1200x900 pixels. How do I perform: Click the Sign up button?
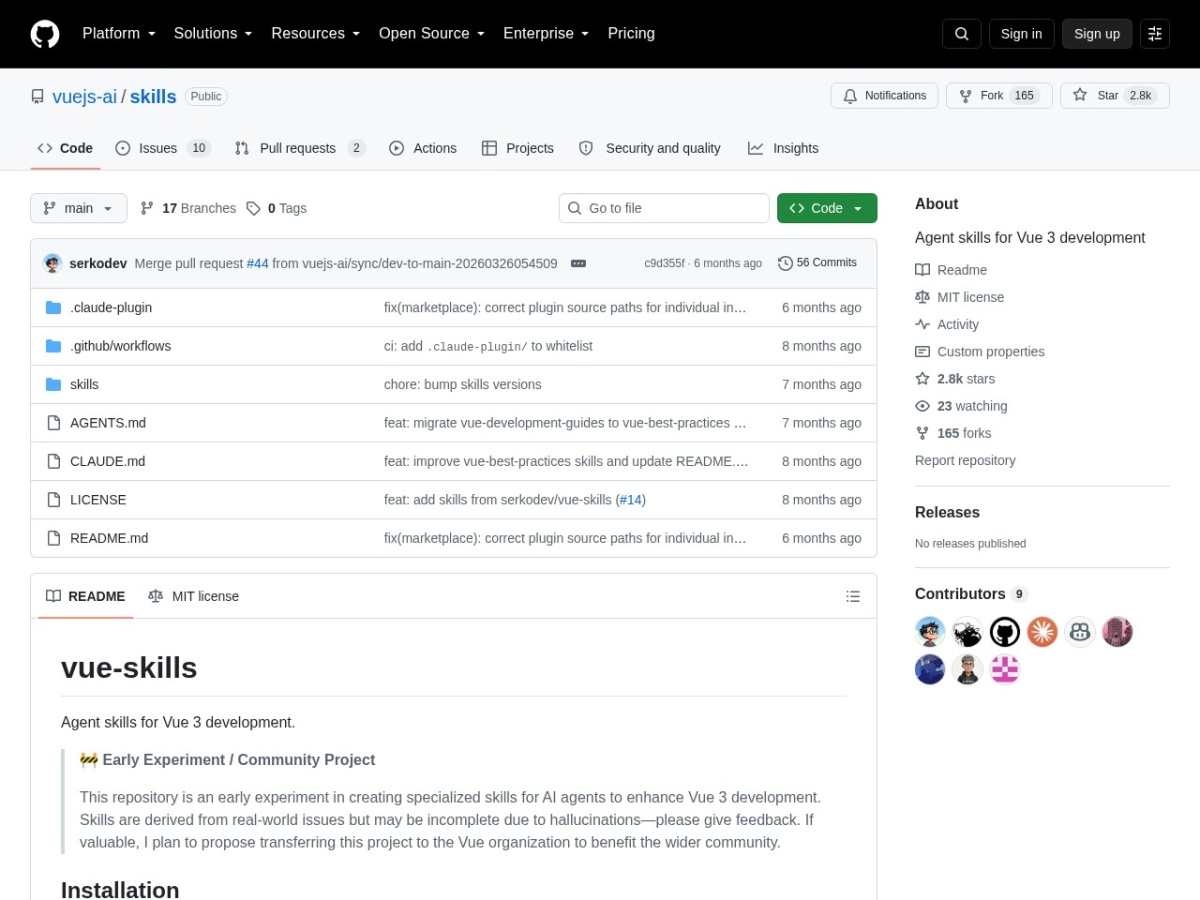tap(1097, 34)
